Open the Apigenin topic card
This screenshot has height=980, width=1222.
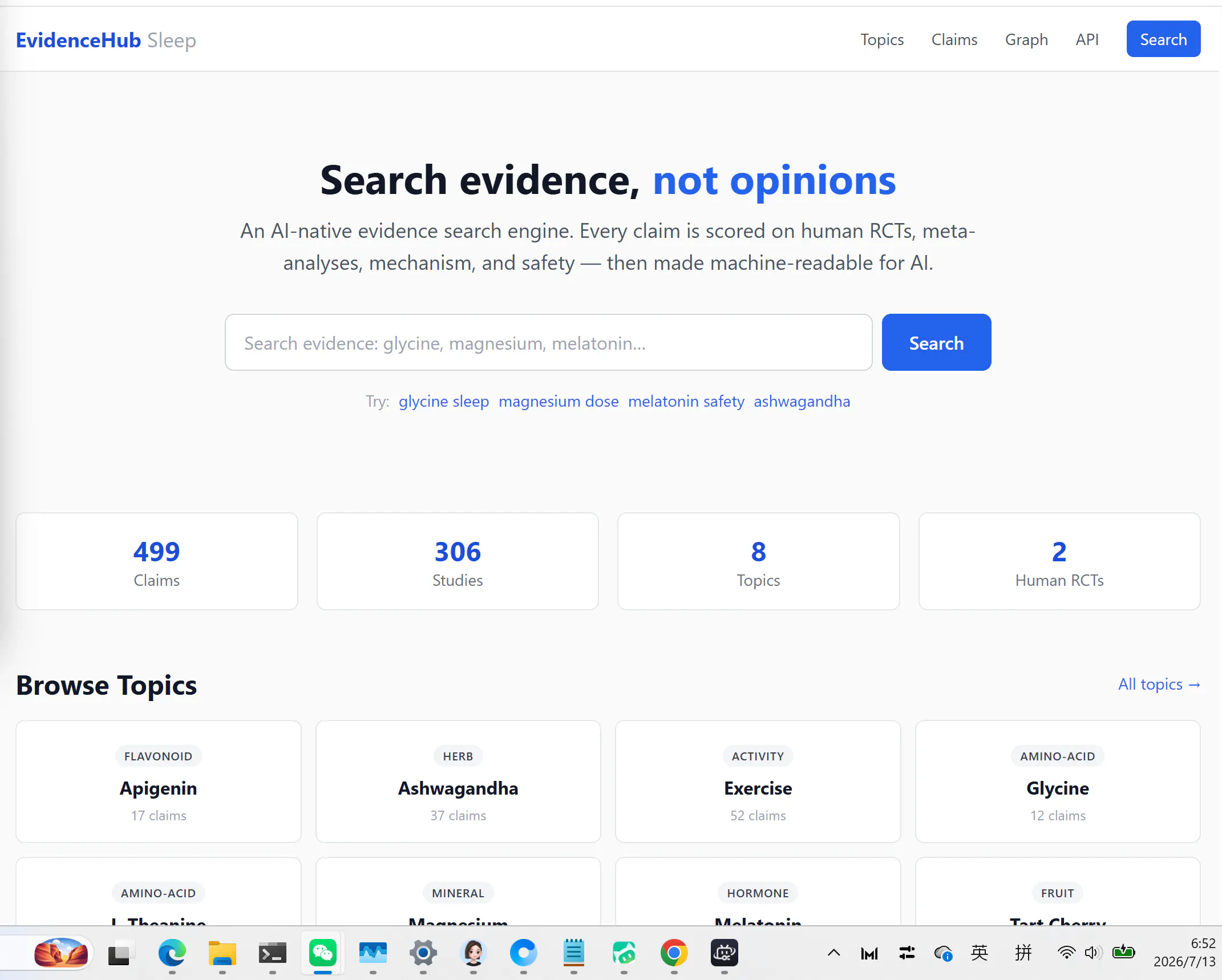pos(159,781)
